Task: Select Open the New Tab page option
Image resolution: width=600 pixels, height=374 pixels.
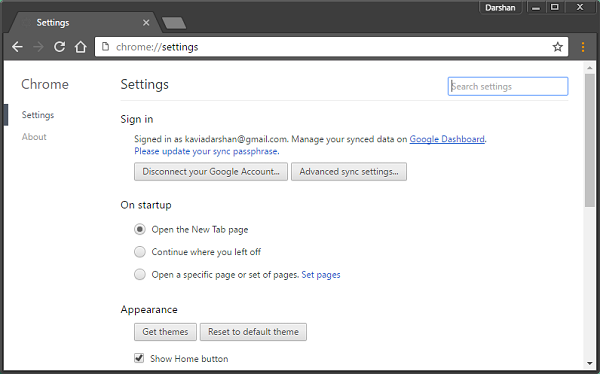Action: click(x=140, y=229)
